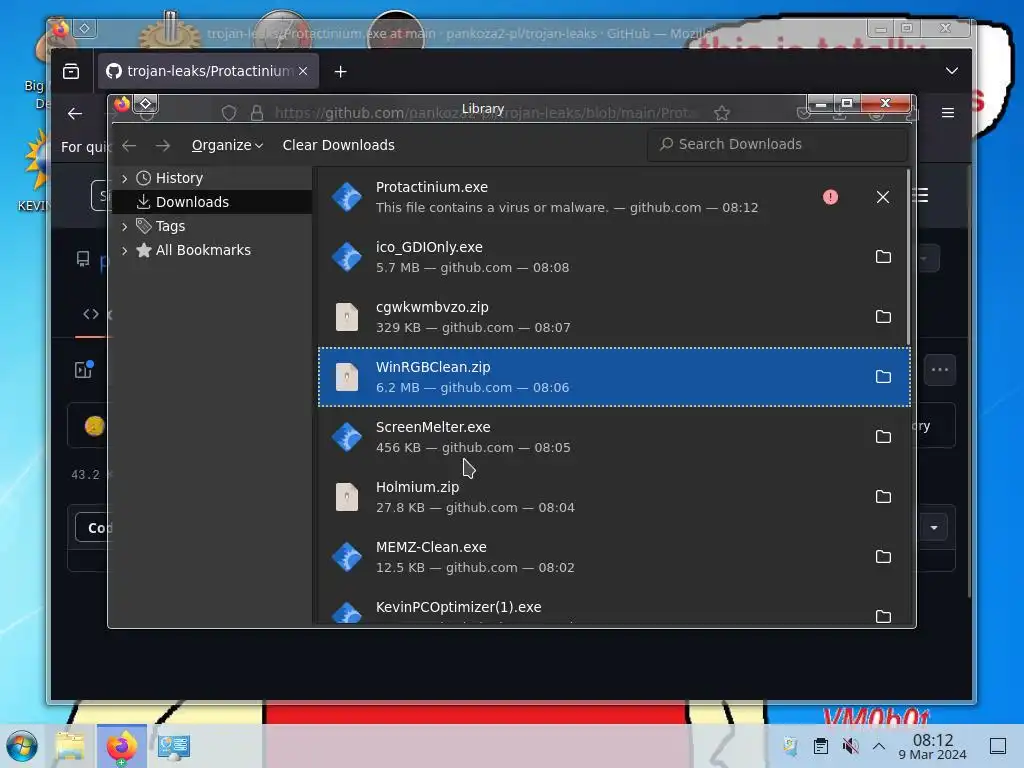1024x768 pixels.
Task: Open containing folder for ico_GDIOnly.exe
Action: pyautogui.click(x=883, y=257)
